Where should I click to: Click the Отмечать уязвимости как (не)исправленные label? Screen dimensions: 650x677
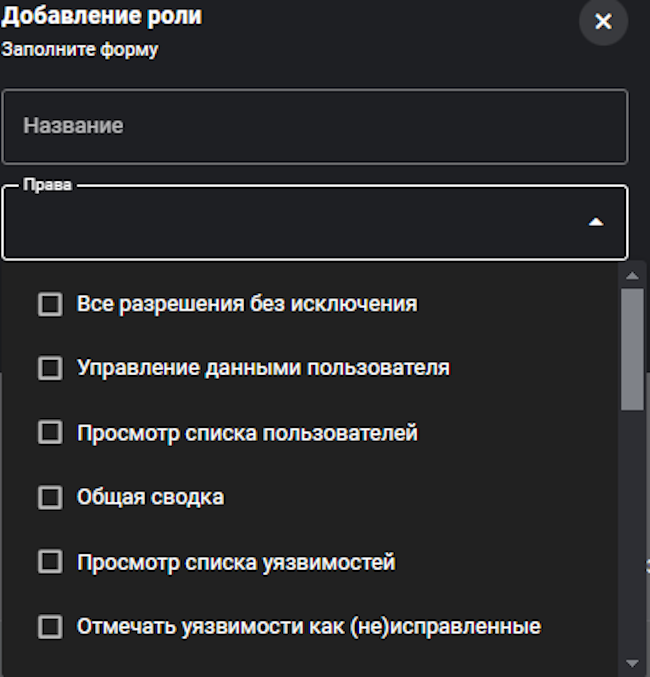[x=309, y=627]
